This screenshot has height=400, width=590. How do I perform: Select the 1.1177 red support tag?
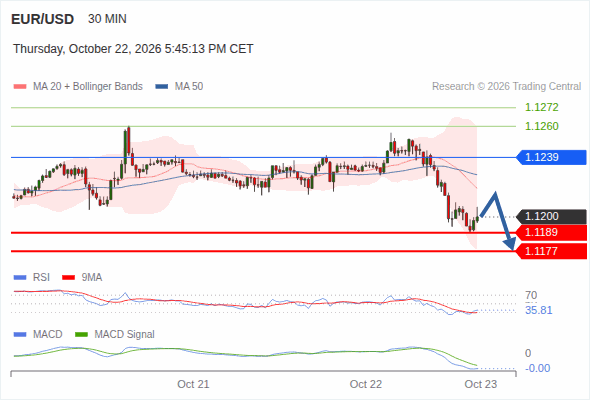551,251
